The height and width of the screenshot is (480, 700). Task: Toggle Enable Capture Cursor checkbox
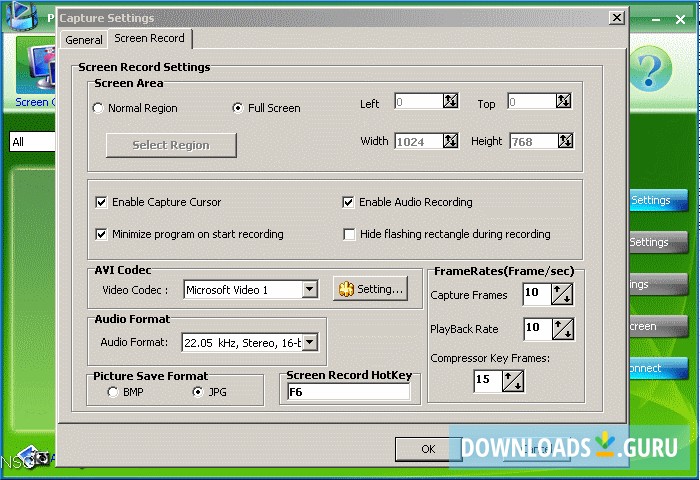[101, 202]
